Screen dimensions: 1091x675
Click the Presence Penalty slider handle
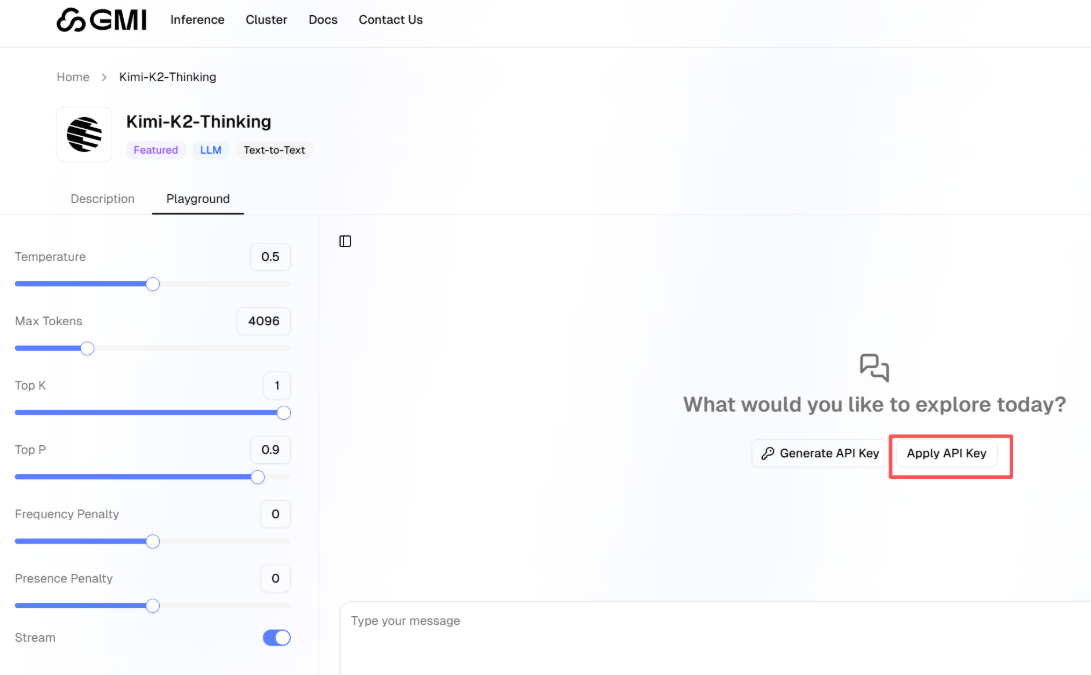coord(153,605)
